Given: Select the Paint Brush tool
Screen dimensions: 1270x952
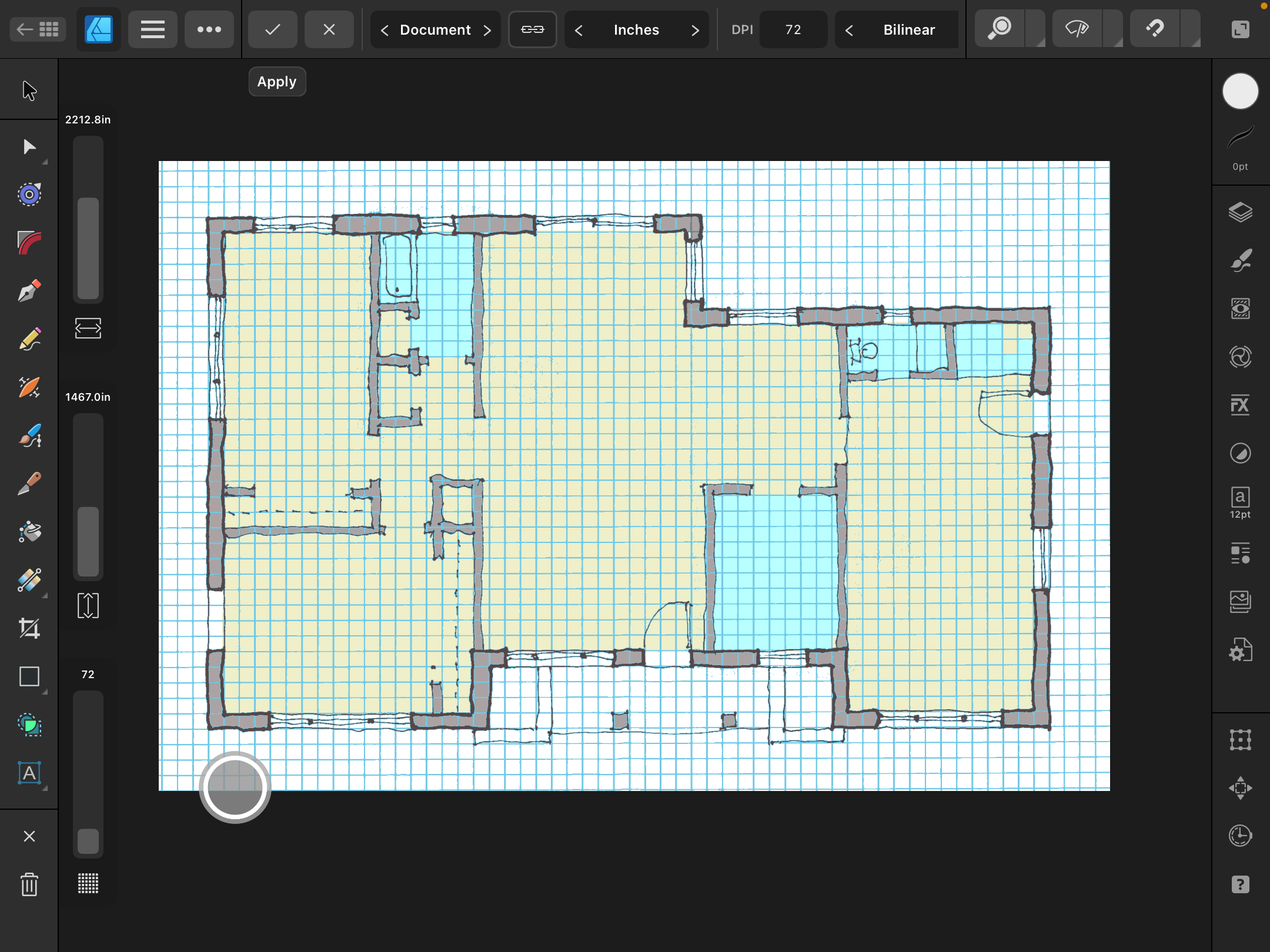Looking at the screenshot, I should 29,435.
